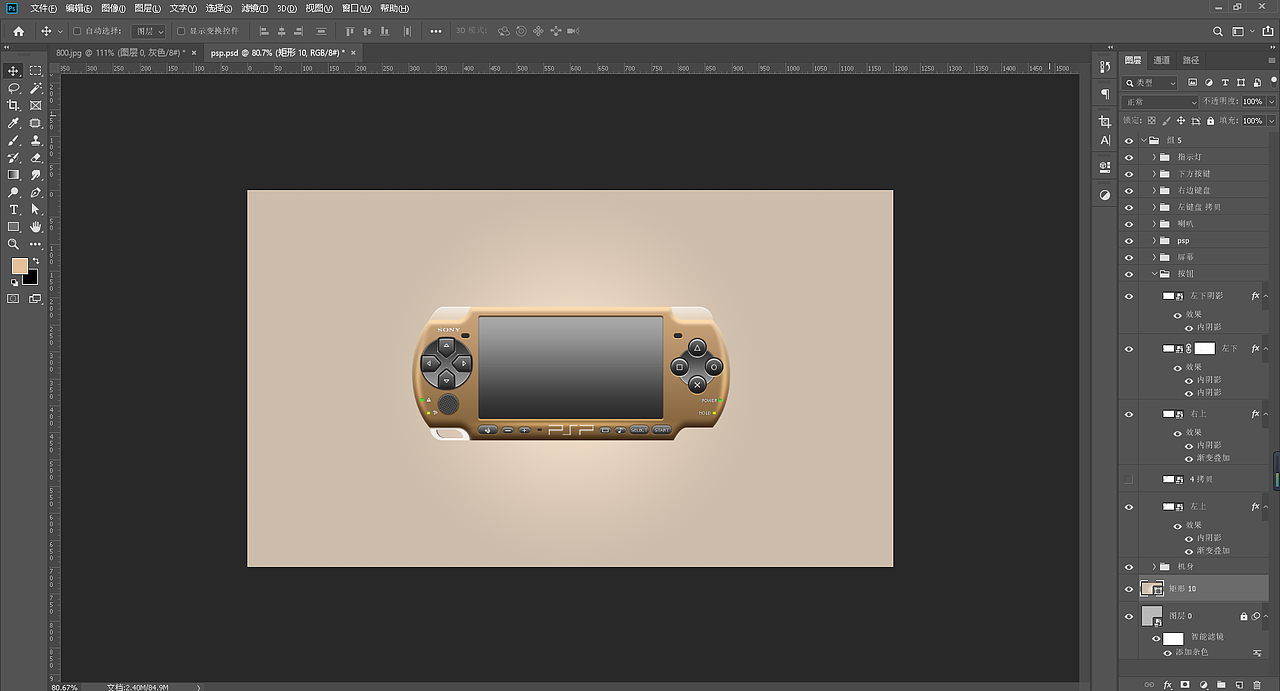Hide the psp group layer
The width and height of the screenshot is (1280, 691).
1129,240
